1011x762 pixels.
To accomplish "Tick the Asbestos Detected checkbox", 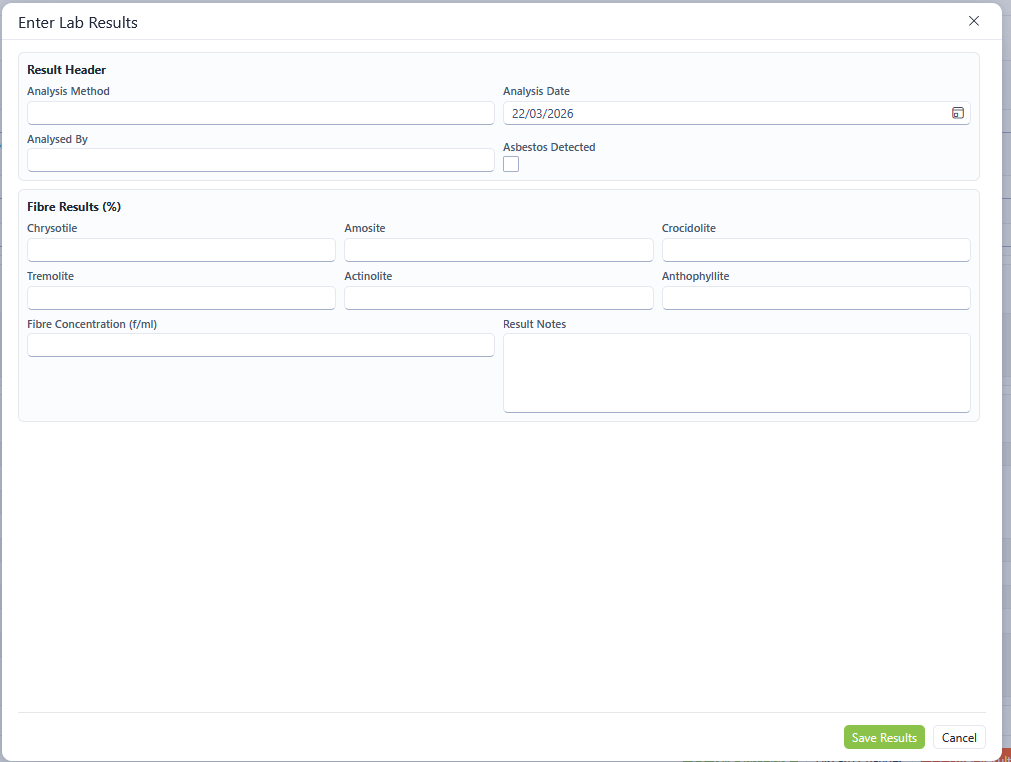I will 511,164.
